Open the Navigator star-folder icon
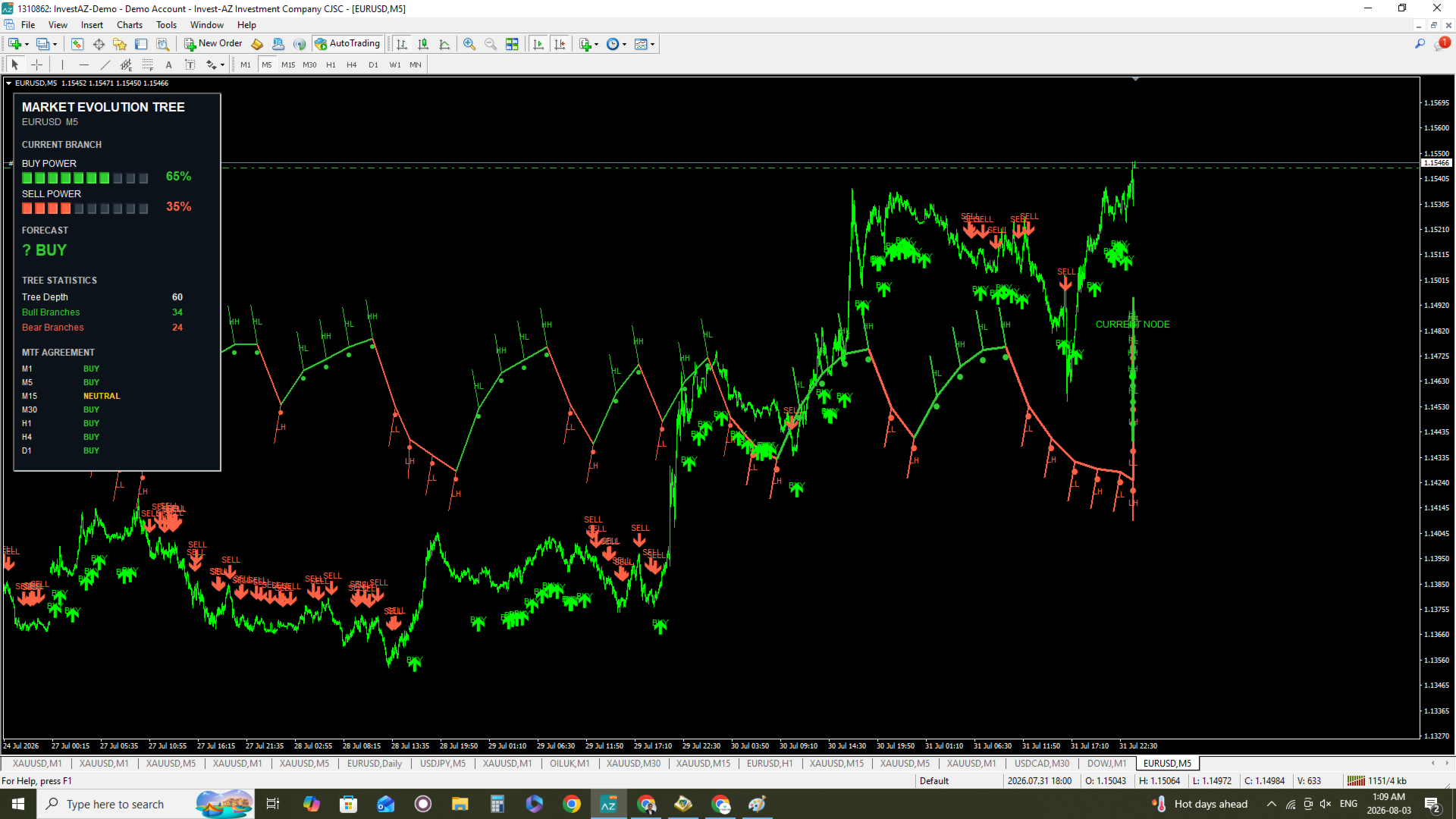The image size is (1456, 819). (x=120, y=44)
